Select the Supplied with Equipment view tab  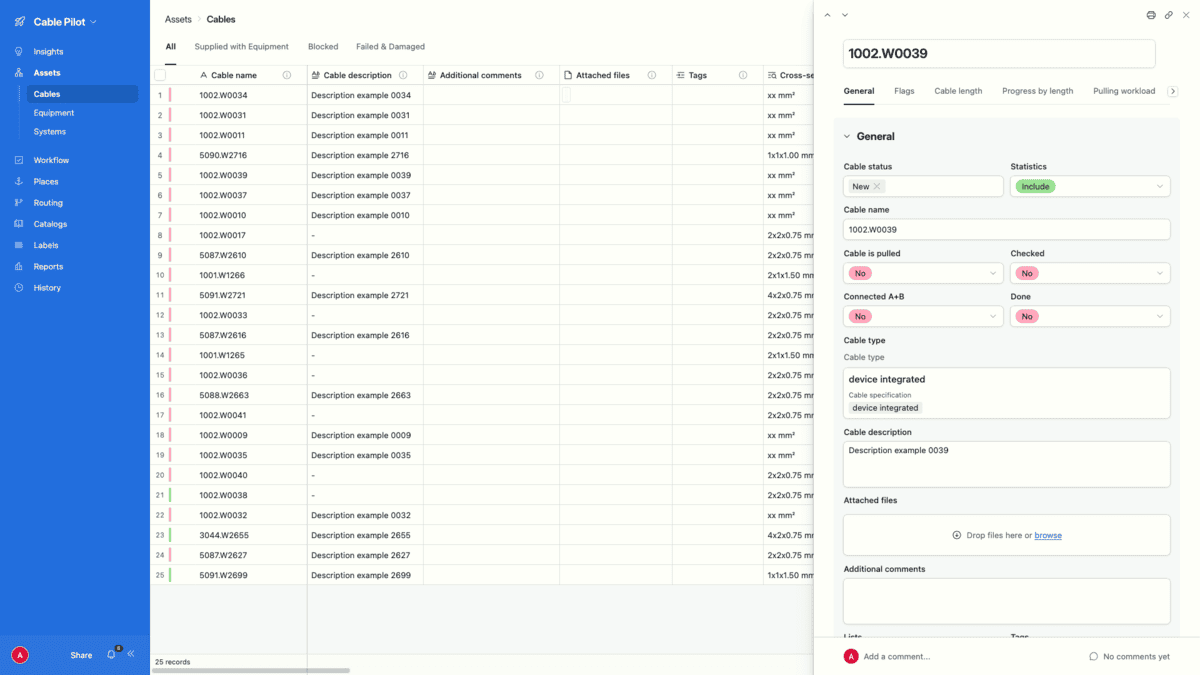[x=241, y=46]
